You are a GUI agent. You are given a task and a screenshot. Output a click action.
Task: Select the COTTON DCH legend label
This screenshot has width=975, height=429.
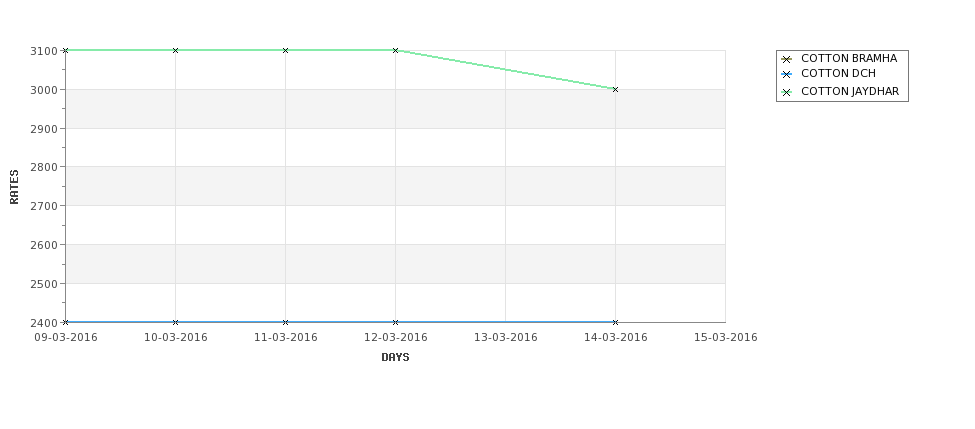[838, 73]
